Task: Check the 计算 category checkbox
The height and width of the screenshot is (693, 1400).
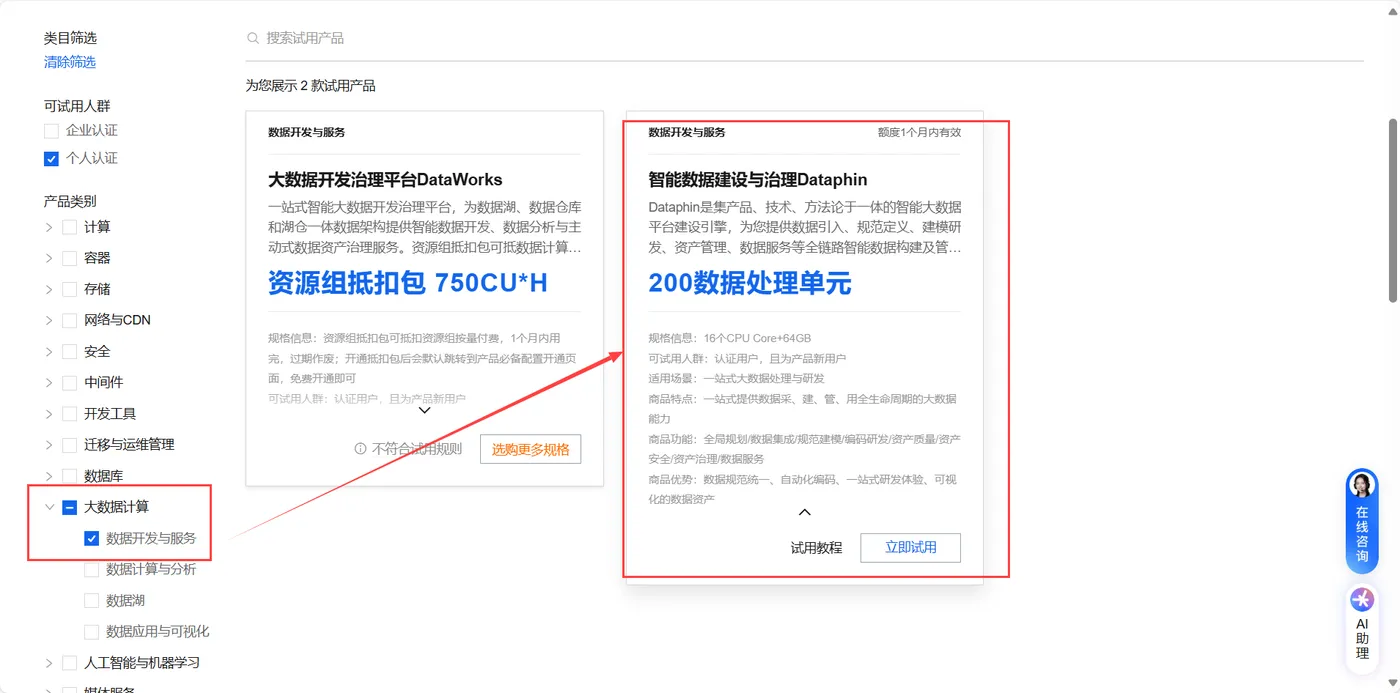Action: tap(69, 227)
